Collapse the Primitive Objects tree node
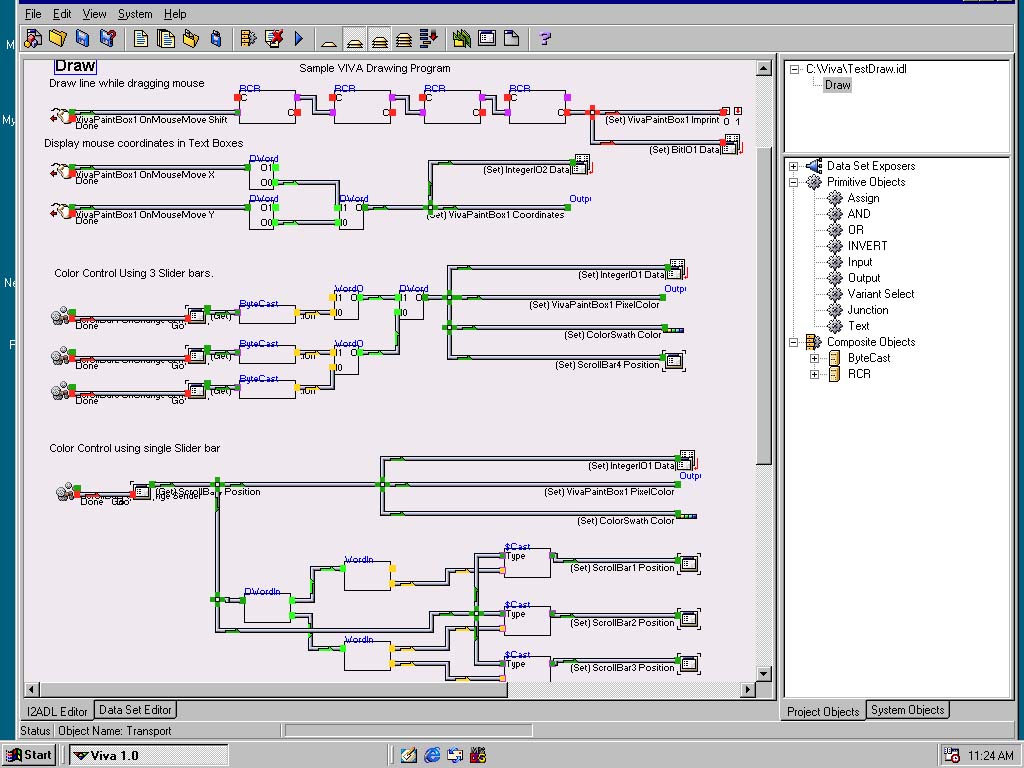The image size is (1024, 768). click(x=794, y=182)
